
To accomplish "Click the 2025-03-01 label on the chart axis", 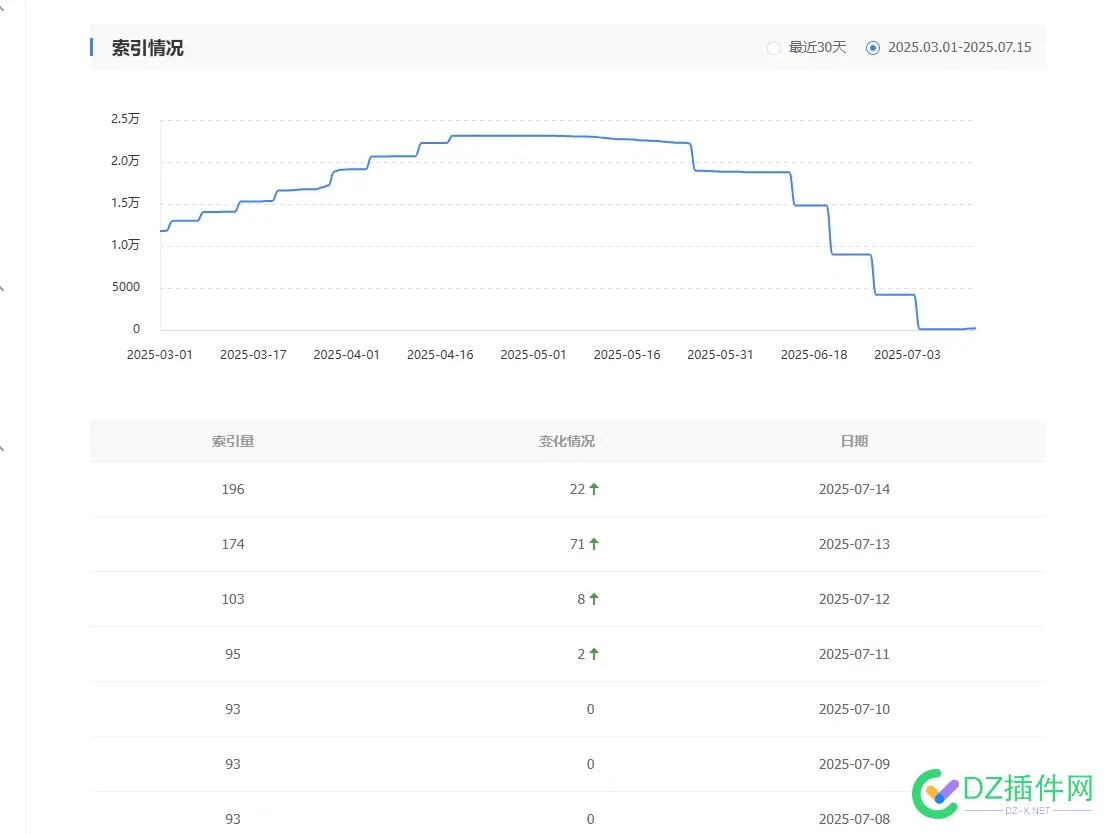I will point(160,353).
